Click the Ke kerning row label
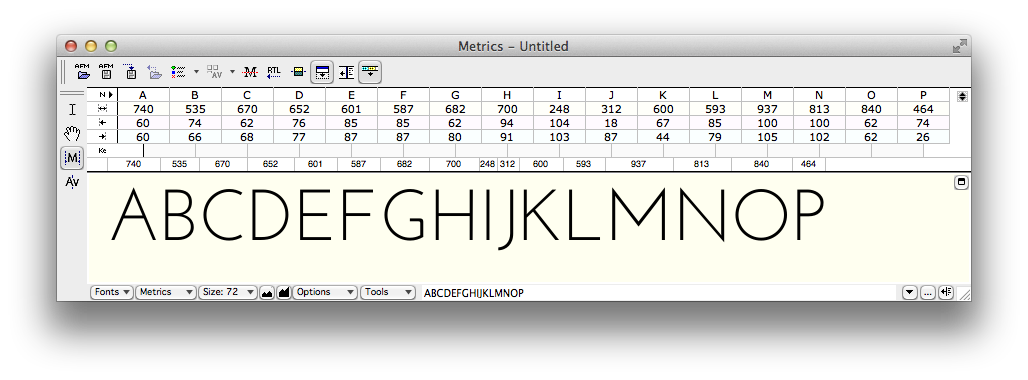1028x380 pixels. pos(102,151)
